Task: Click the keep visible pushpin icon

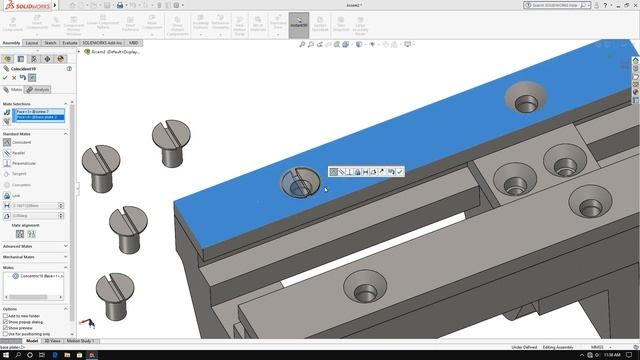Action: [x=32, y=78]
